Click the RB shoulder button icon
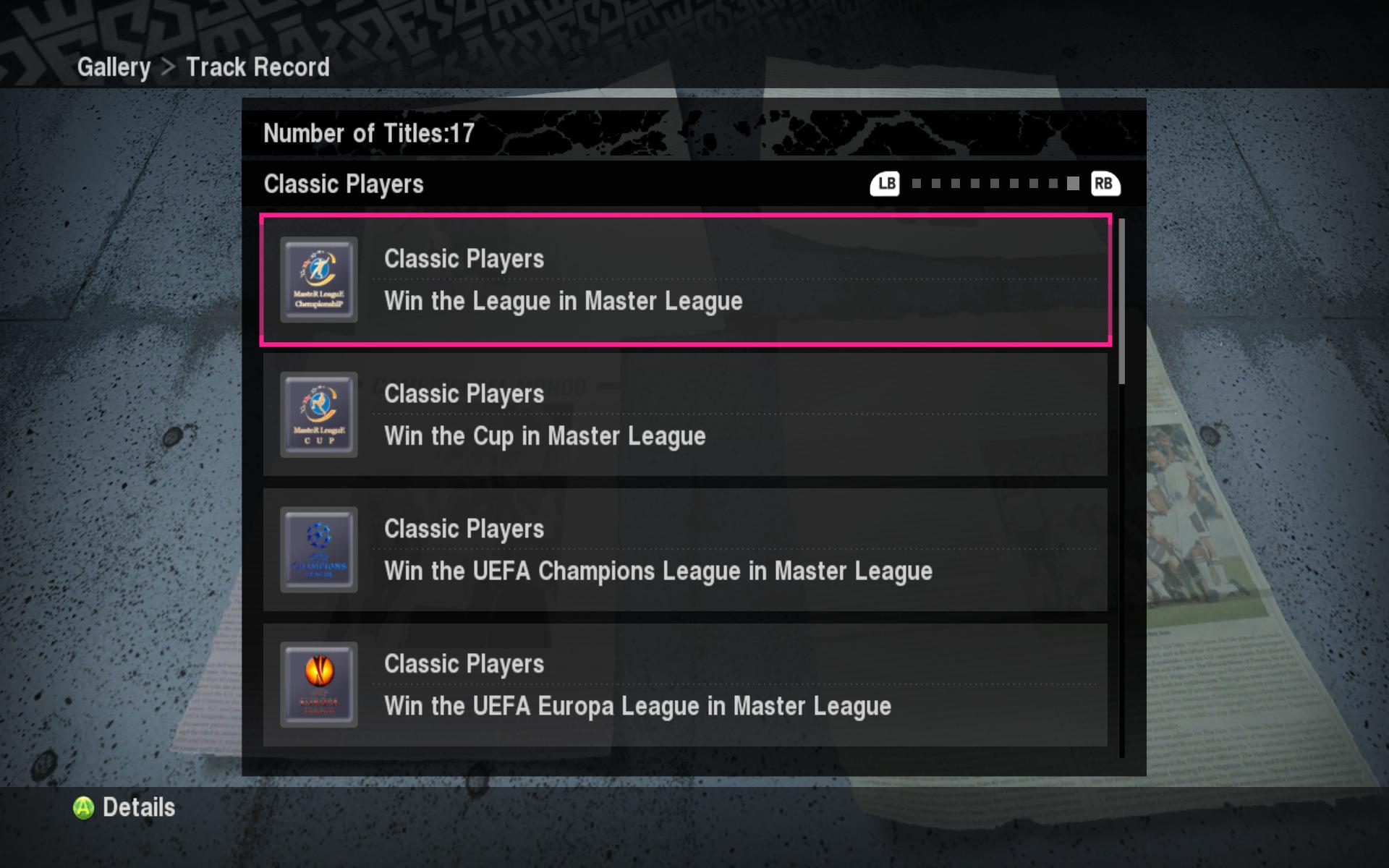 (x=1105, y=184)
